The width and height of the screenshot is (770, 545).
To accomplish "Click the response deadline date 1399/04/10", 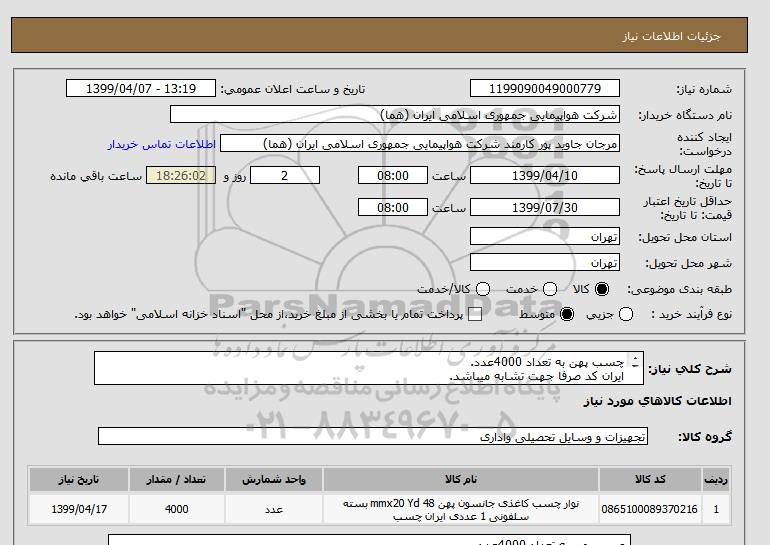I will (x=545, y=175).
